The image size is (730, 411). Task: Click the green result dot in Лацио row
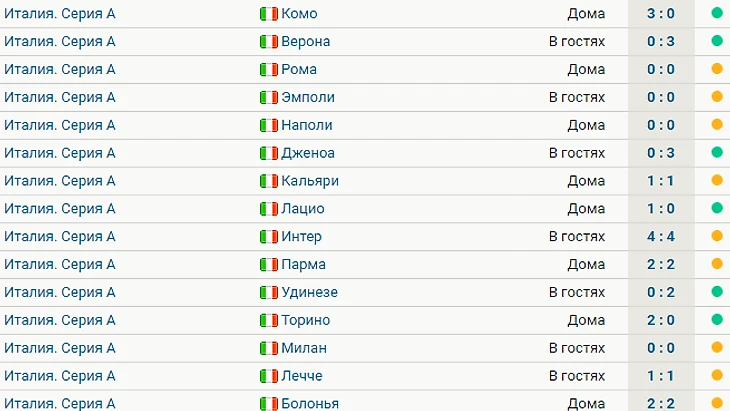click(717, 209)
